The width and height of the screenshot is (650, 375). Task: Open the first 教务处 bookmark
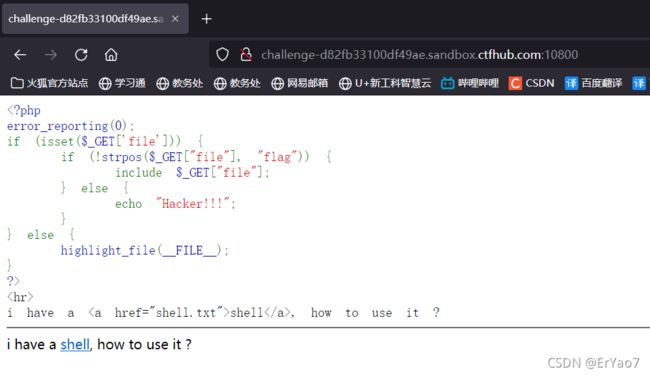coord(179,83)
